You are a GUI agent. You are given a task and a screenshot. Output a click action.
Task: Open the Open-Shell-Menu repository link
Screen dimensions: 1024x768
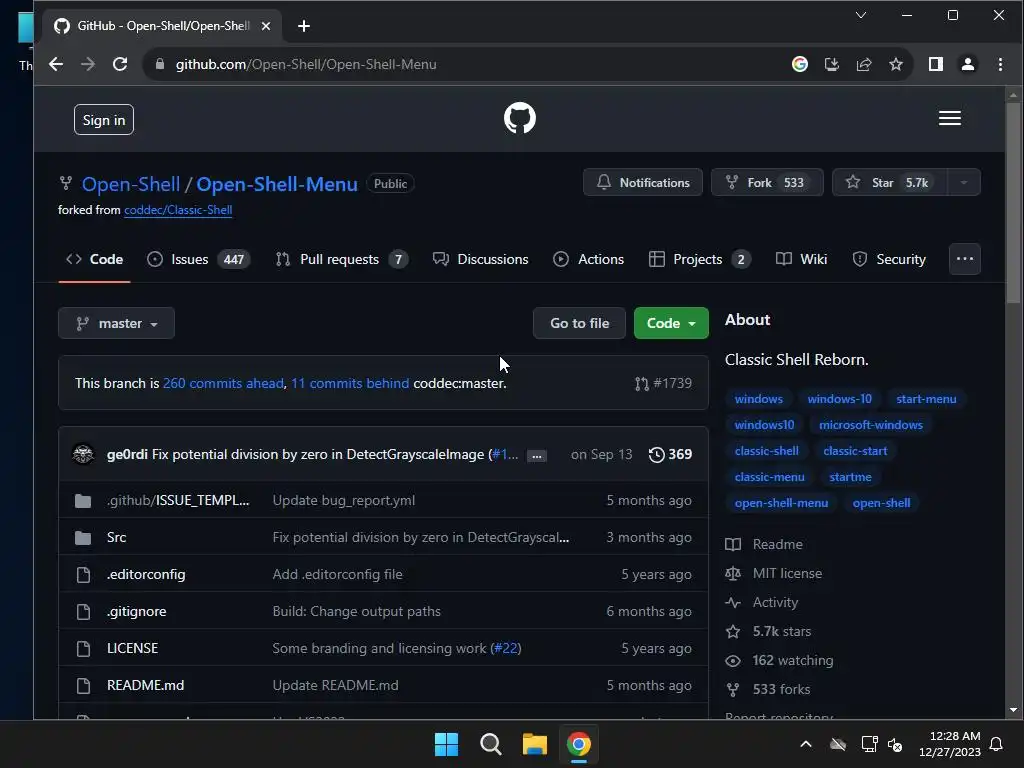click(277, 184)
